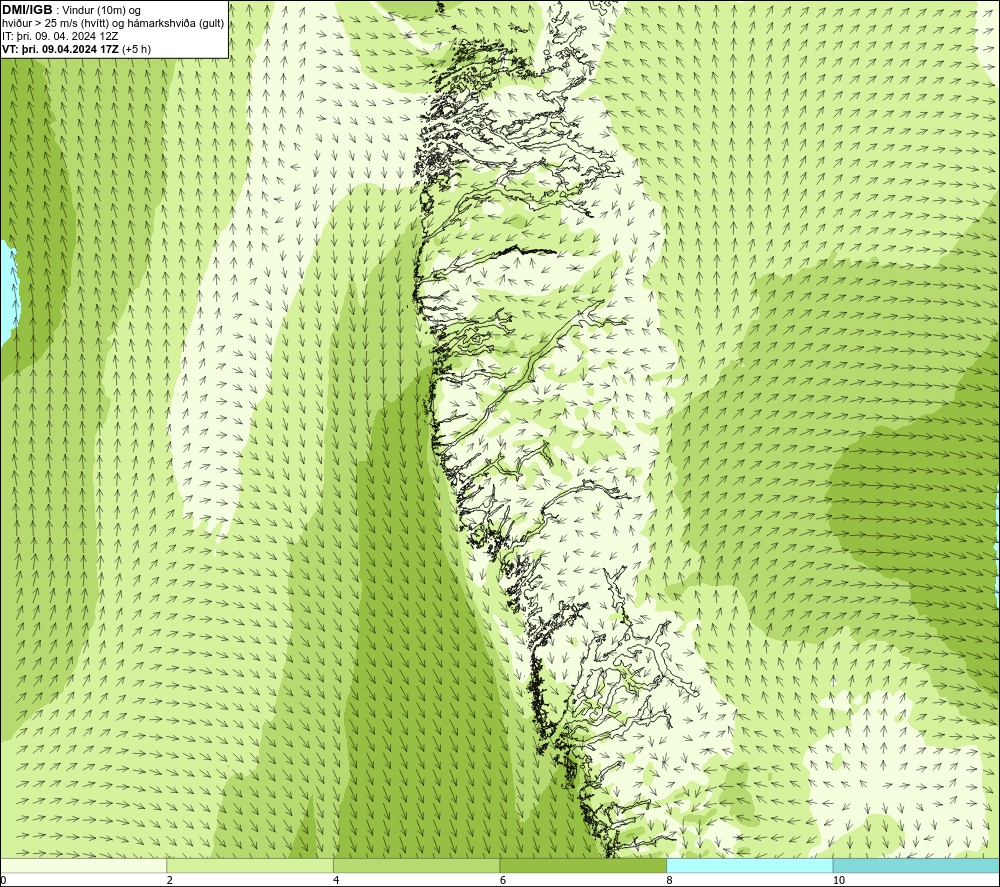Click the scale label '4'
1000x887 pixels.
click(336, 880)
